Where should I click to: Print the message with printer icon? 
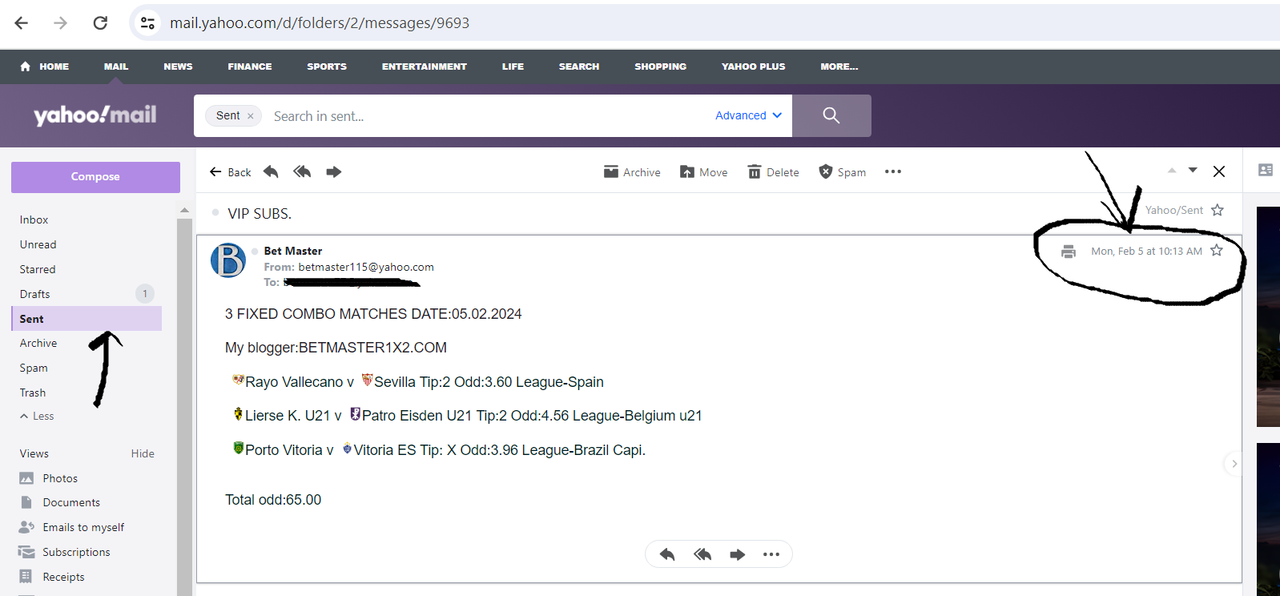pos(1068,251)
